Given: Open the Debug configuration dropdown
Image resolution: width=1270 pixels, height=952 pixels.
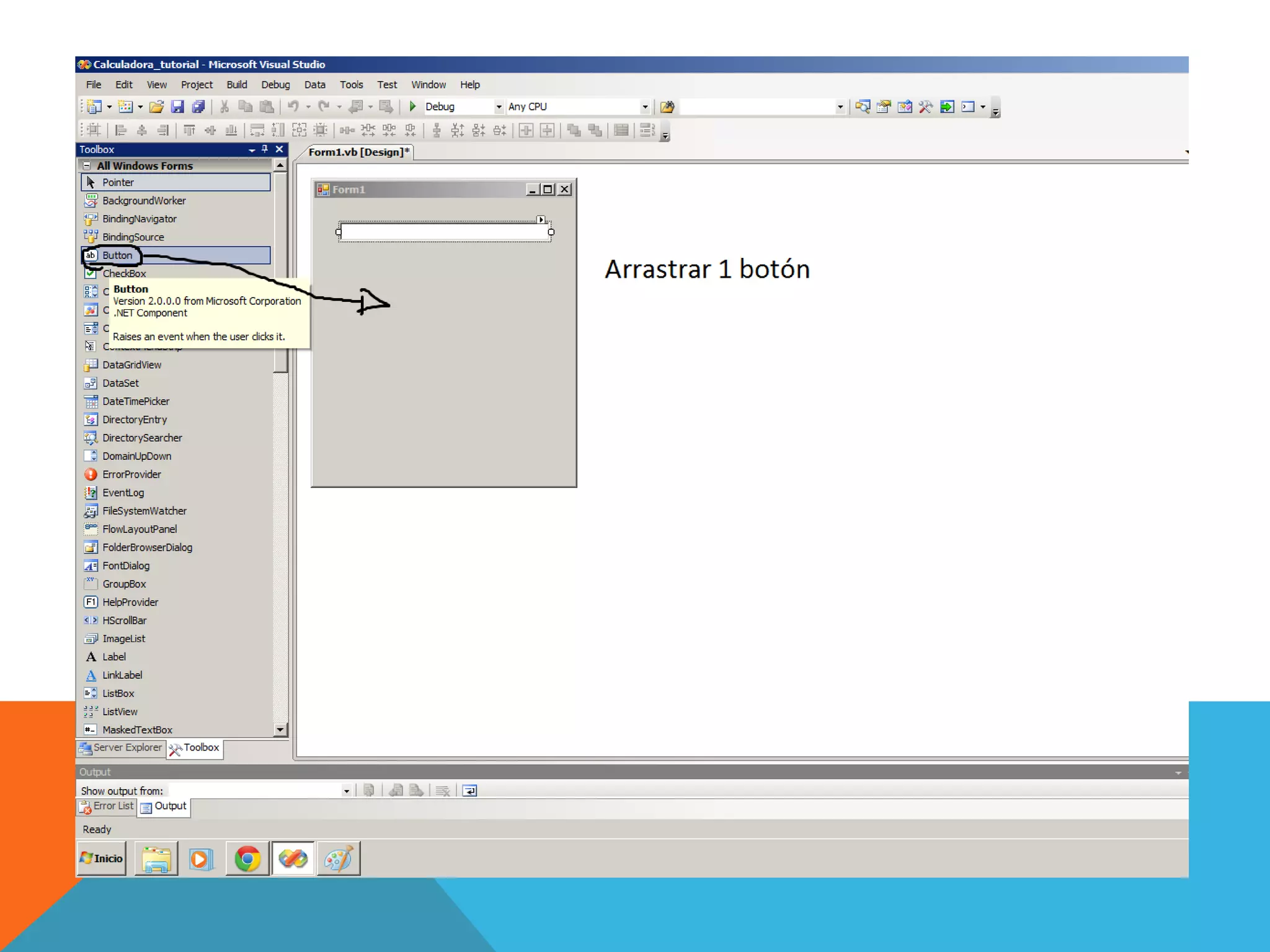Looking at the screenshot, I should [x=499, y=107].
